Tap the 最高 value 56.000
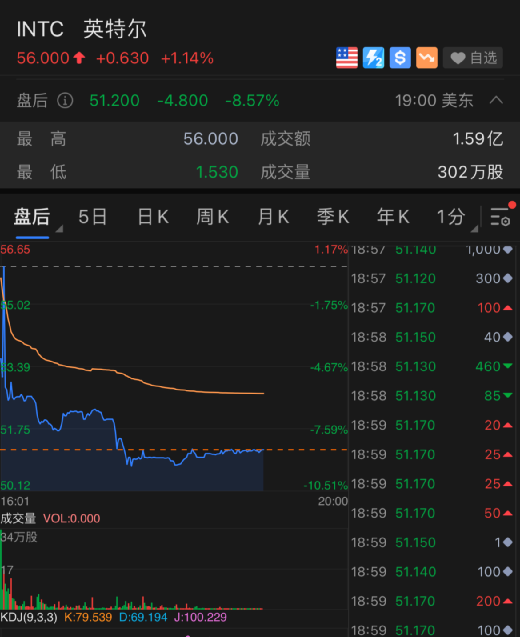Viewport: 520px width, 637px height. click(x=210, y=139)
